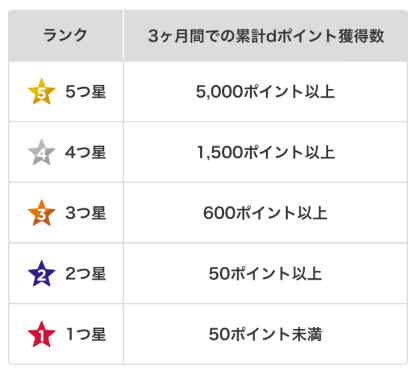
Task: Click the 1つ星 rank label
Action: pyautogui.click(x=86, y=334)
